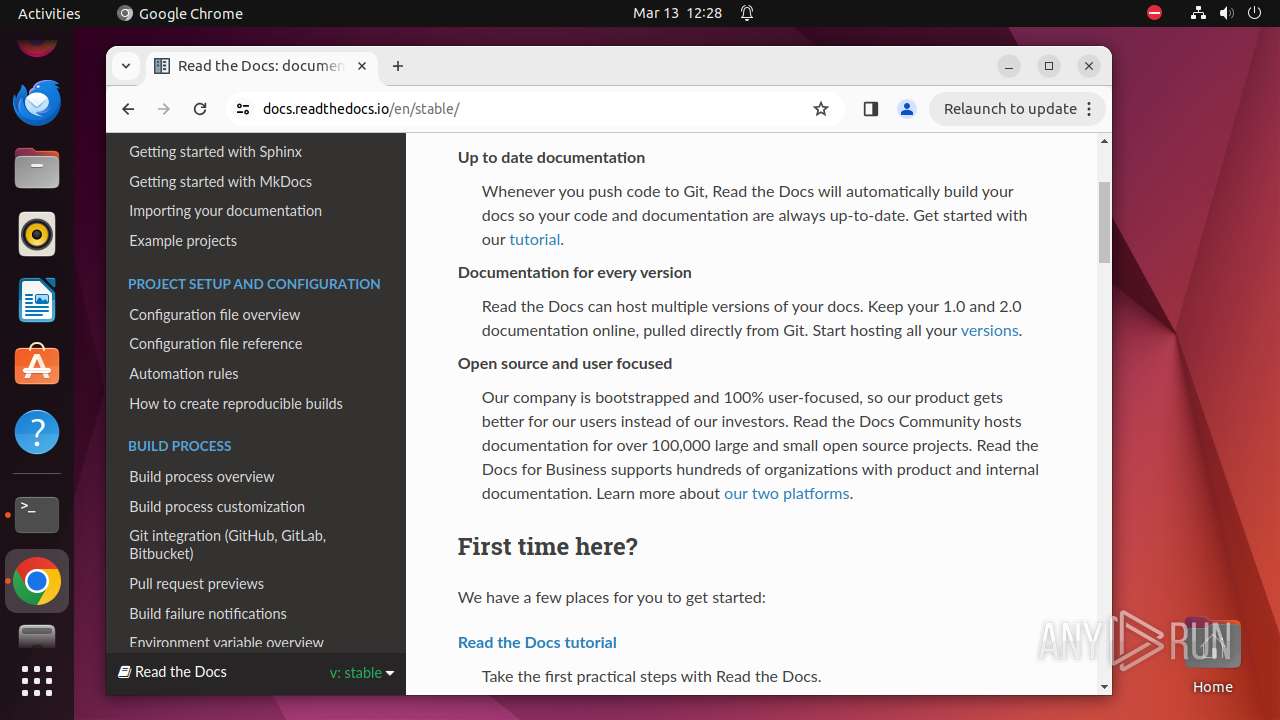The image size is (1280, 720).
Task: Show Applications grid in the dock
Action: point(37,680)
